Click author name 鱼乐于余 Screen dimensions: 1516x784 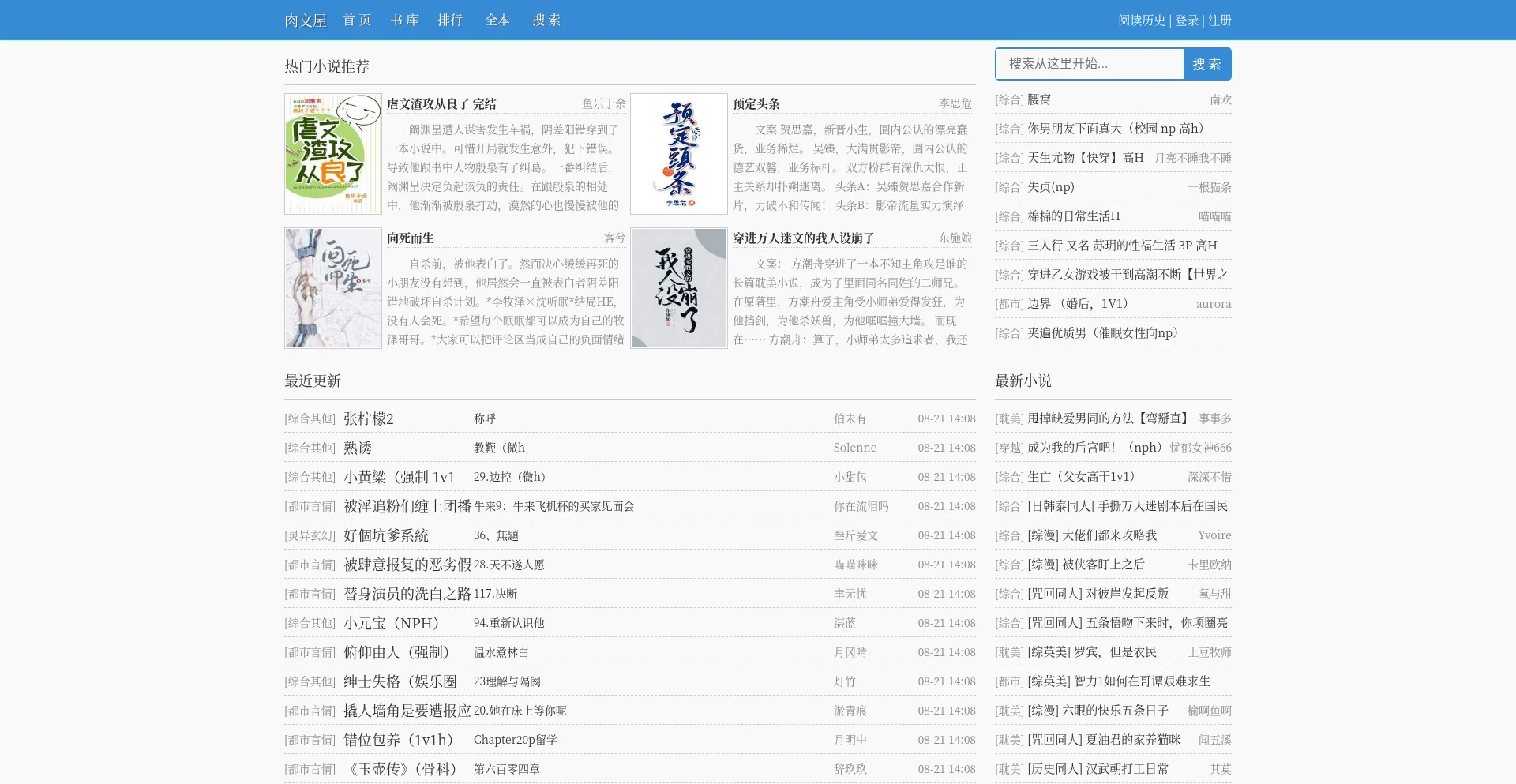(604, 103)
